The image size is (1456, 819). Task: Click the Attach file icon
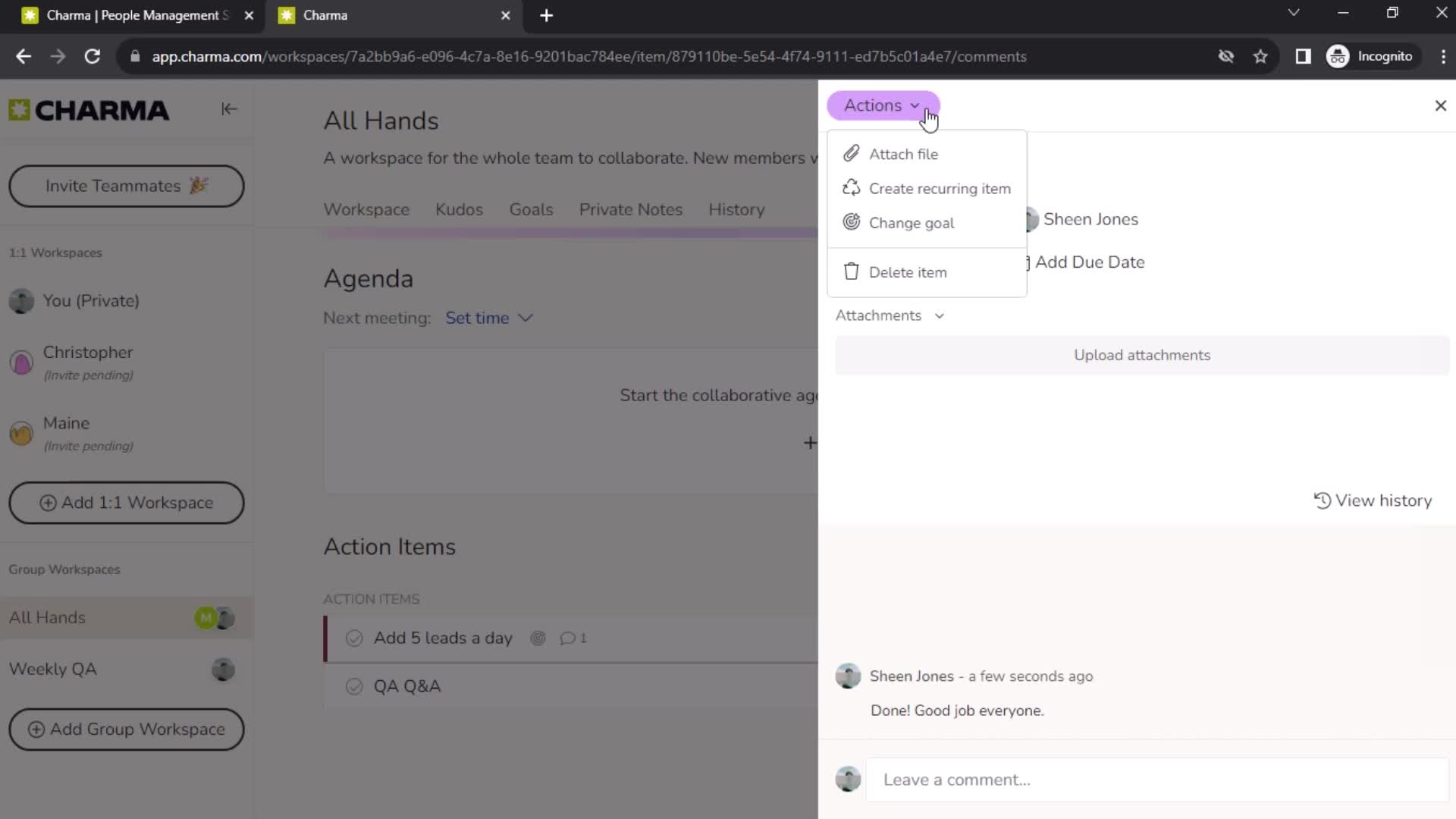tap(851, 153)
